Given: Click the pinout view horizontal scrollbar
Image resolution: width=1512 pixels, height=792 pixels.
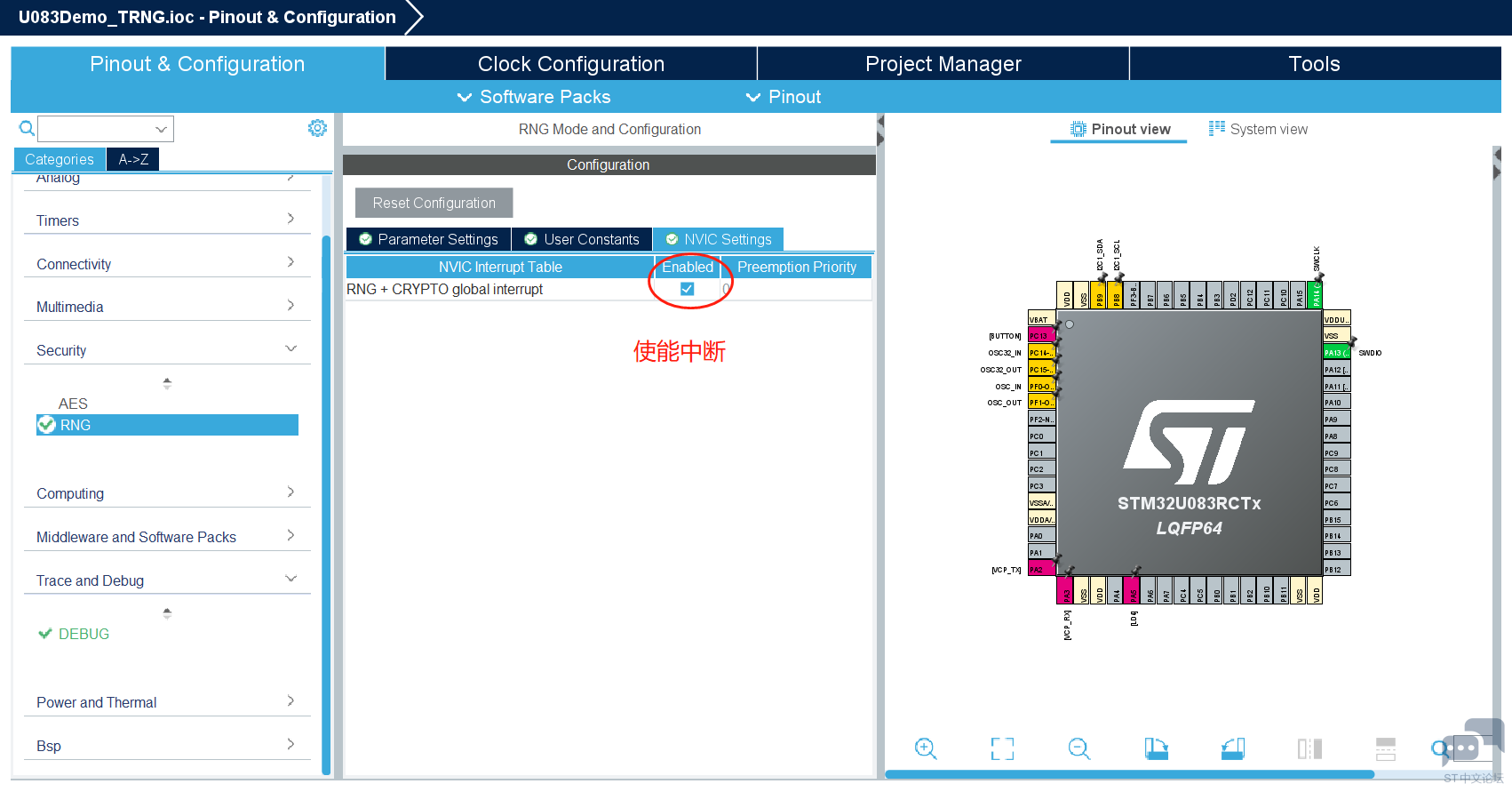Looking at the screenshot, I should (1130, 774).
